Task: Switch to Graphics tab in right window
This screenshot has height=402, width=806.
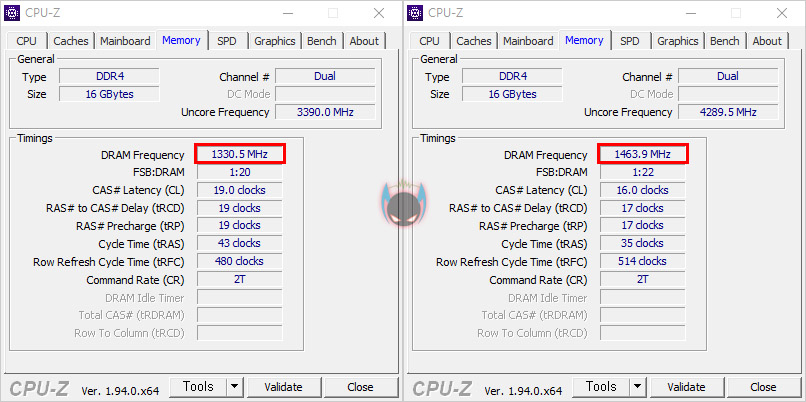Action: 678,41
